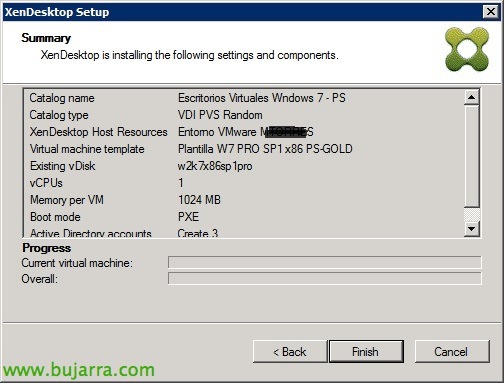Click the XenDesktop Setup title bar text

(x=57, y=12)
